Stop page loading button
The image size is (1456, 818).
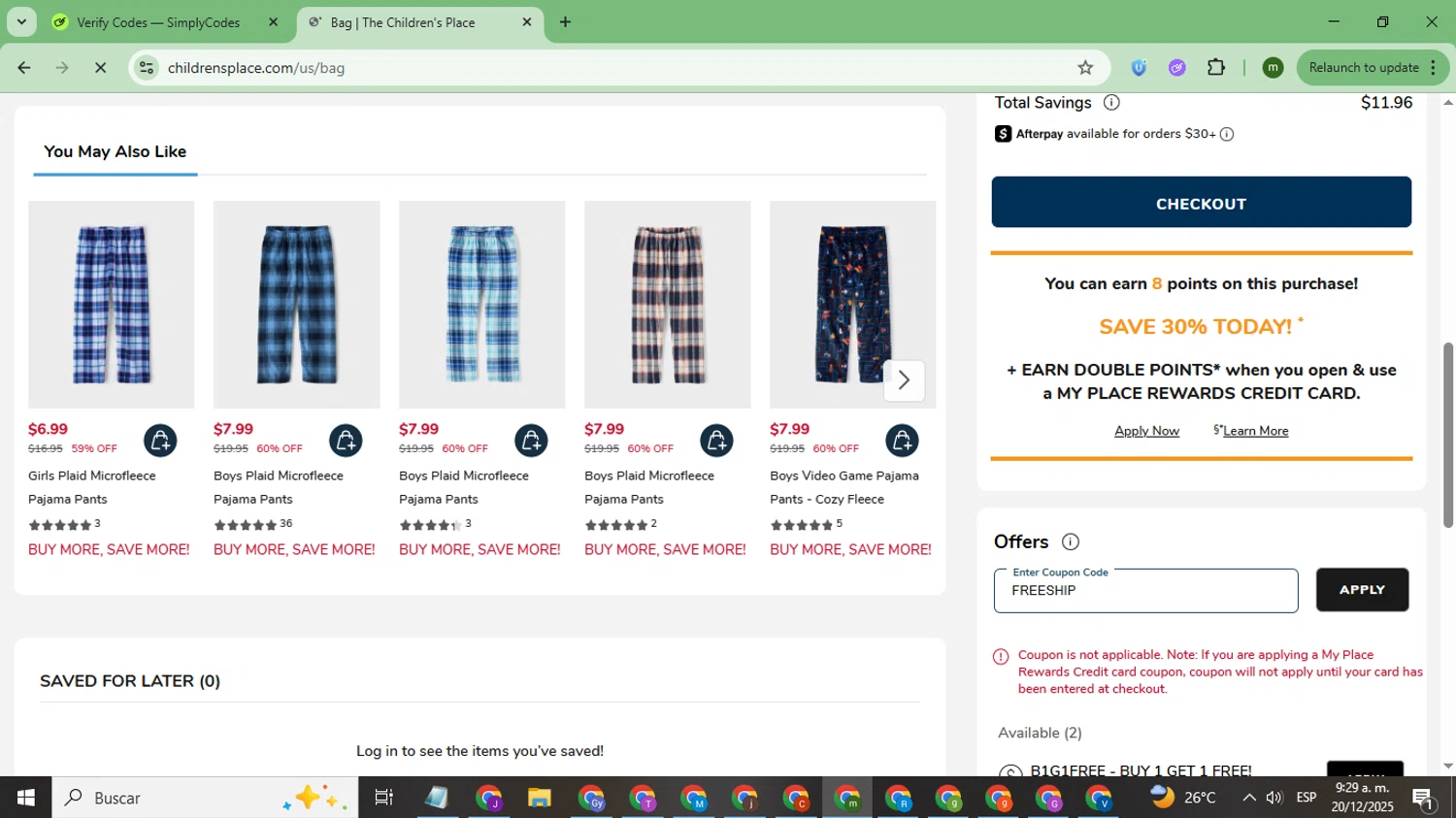point(100,68)
